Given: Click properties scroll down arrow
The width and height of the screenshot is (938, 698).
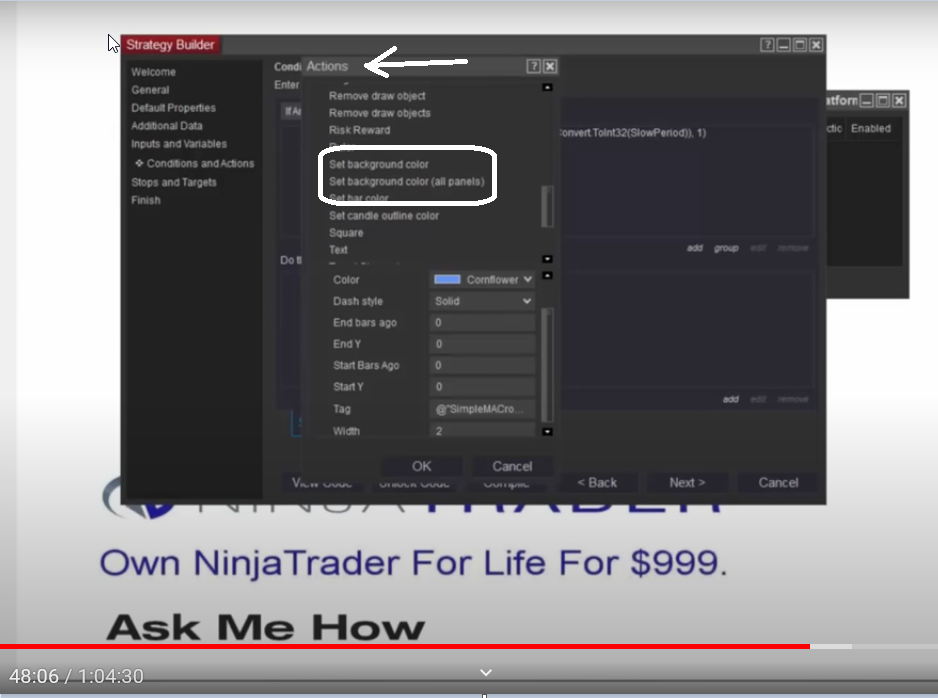Looking at the screenshot, I should click(547, 431).
